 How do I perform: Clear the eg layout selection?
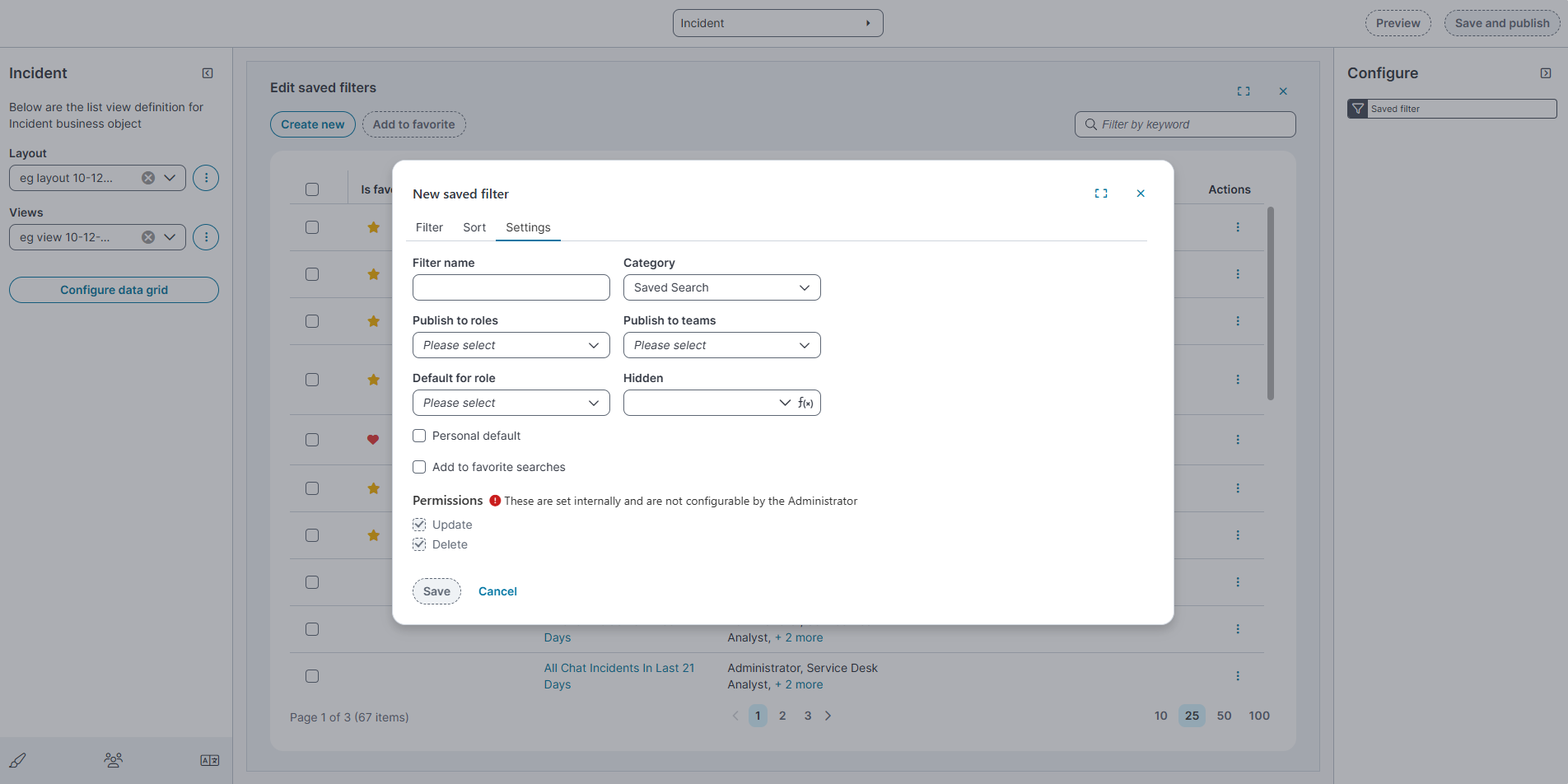click(x=148, y=178)
